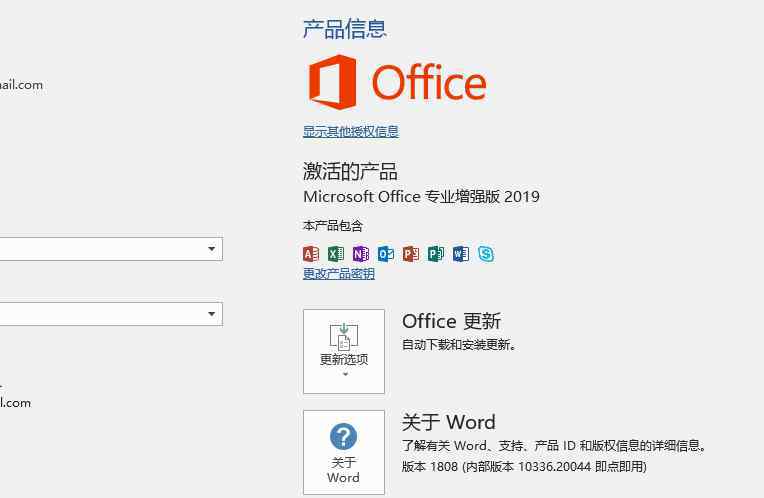The image size is (764, 498).
Task: Click the Outlook app icon
Action: point(386,254)
